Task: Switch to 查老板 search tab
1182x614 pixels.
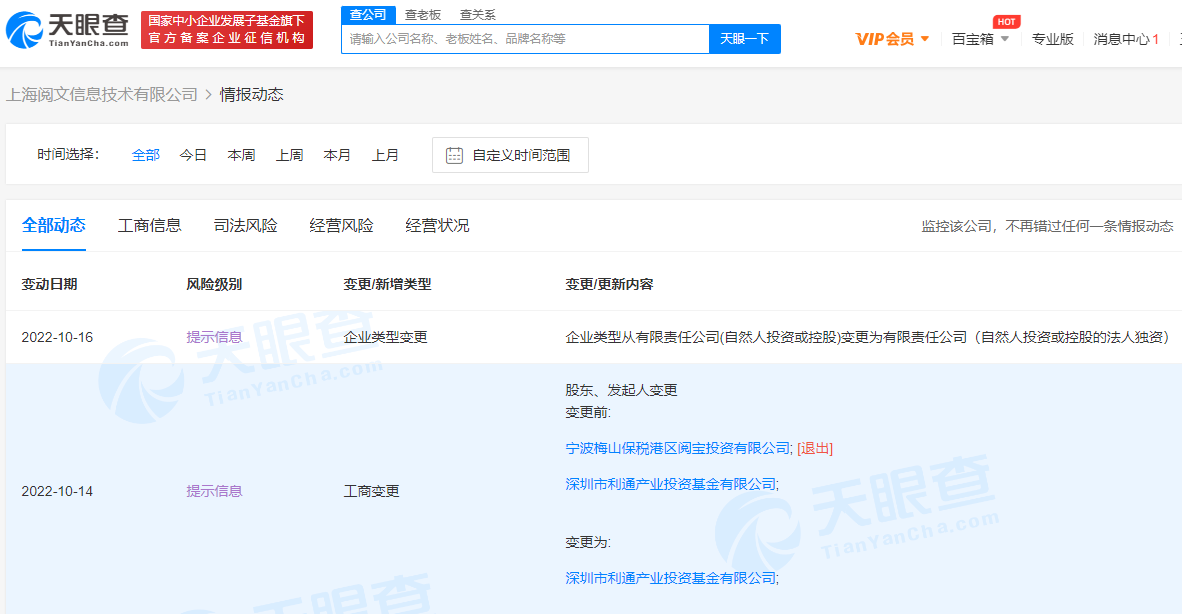Action: [x=422, y=15]
